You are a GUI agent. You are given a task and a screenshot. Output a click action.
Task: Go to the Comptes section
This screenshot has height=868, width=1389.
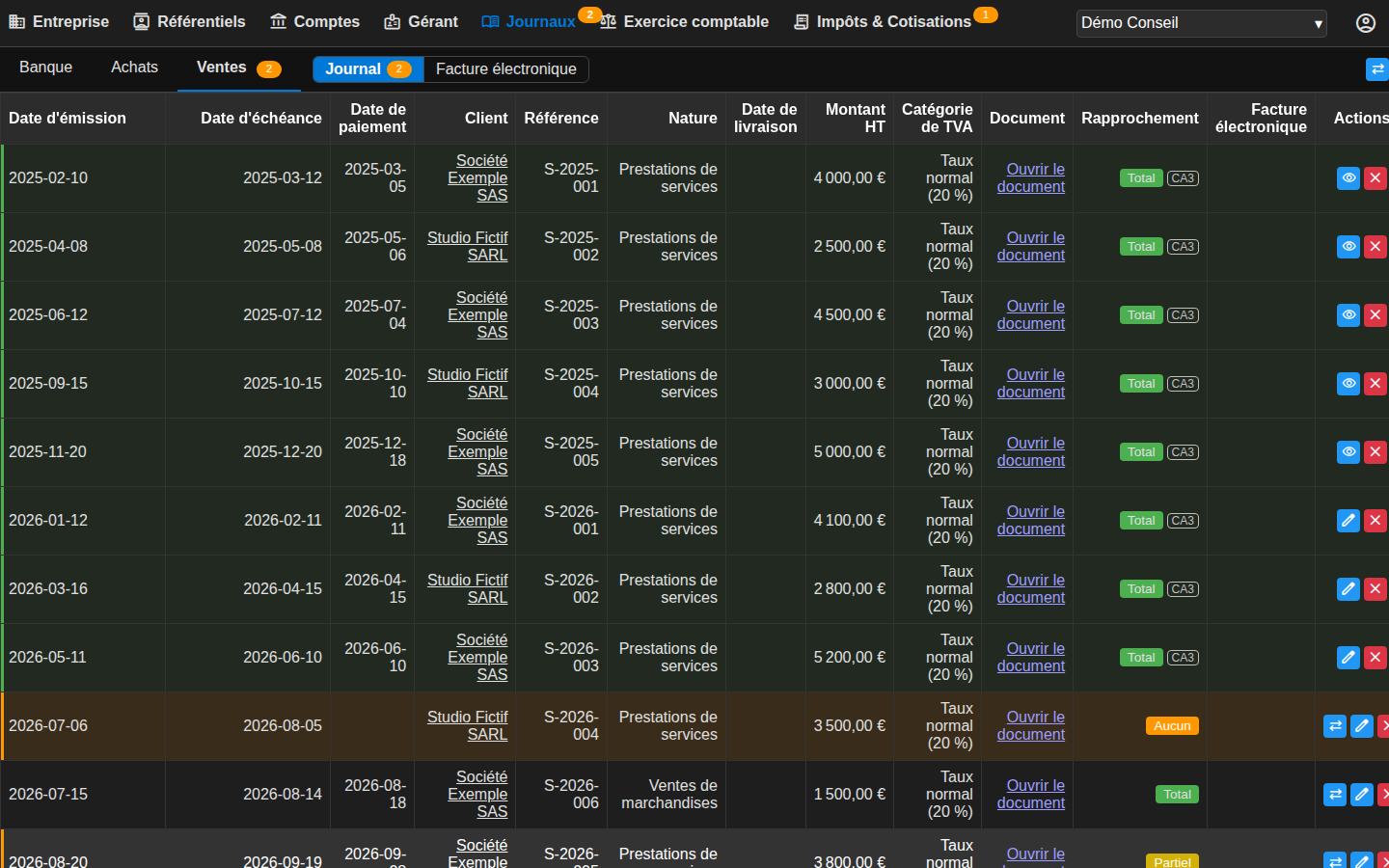tap(314, 22)
